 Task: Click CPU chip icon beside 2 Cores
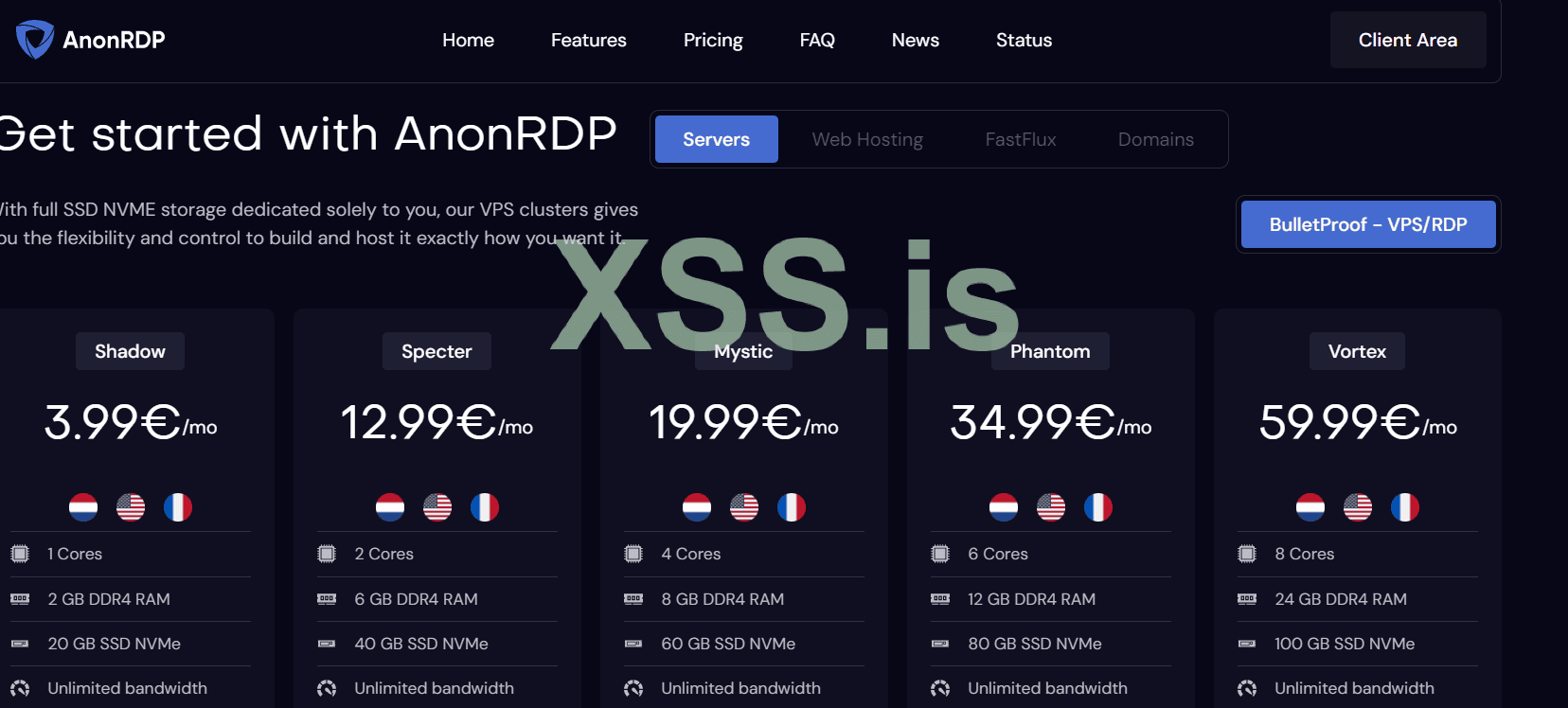[x=327, y=554]
